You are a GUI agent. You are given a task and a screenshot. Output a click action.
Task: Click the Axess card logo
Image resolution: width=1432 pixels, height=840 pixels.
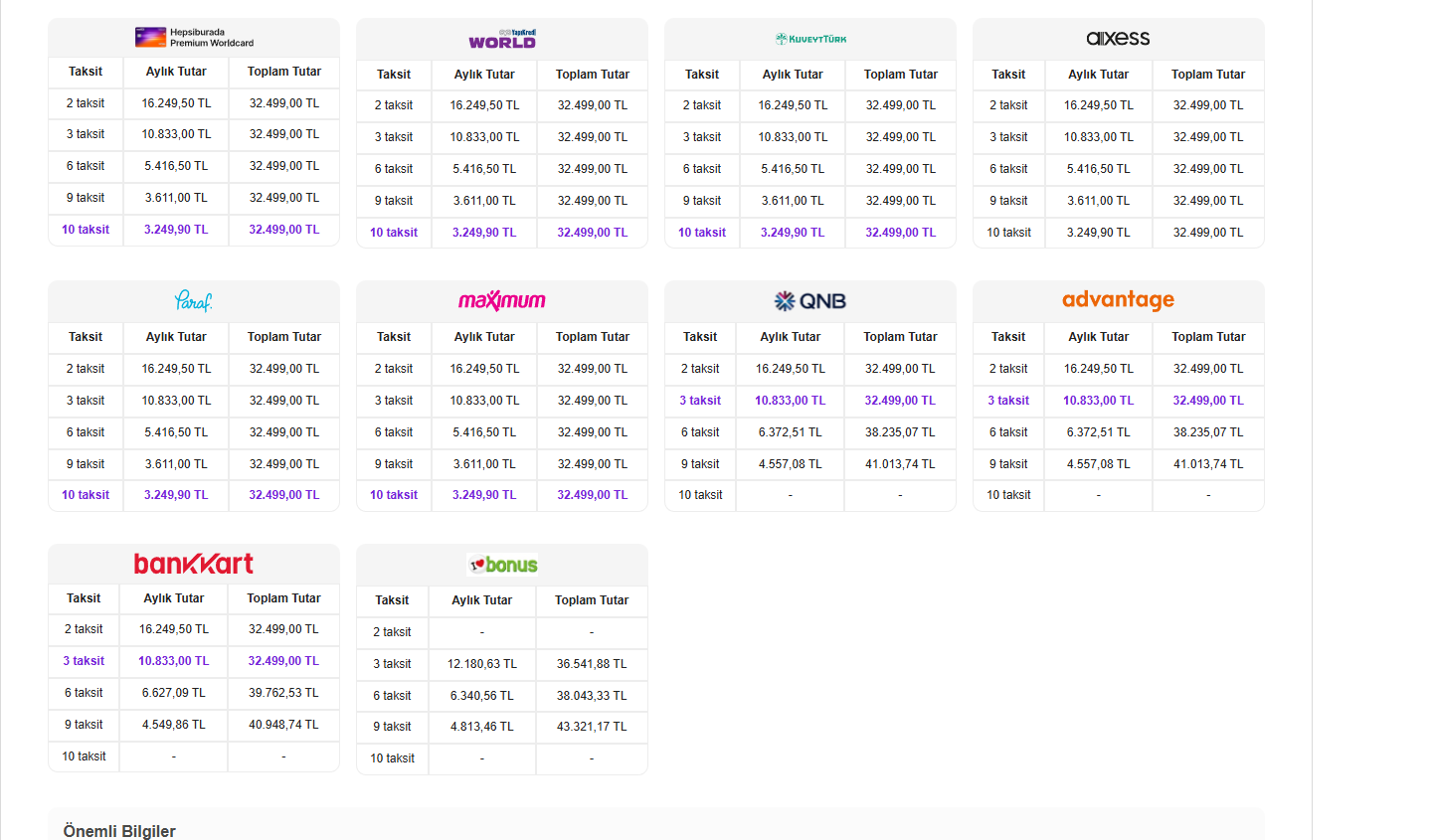(x=1118, y=39)
